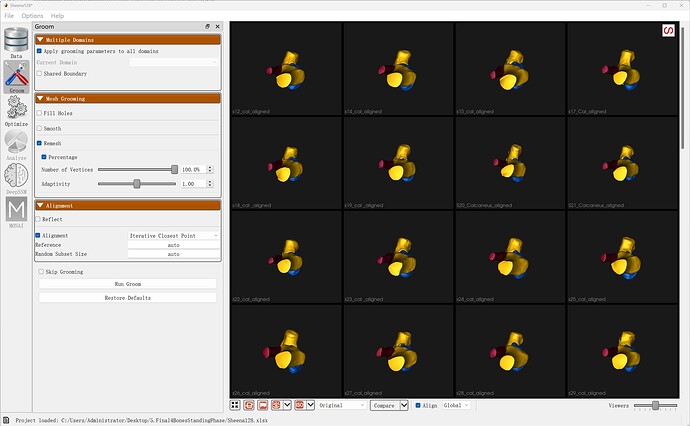
Task: Click the Adaptivity value field
Action: pyautogui.click(x=194, y=184)
